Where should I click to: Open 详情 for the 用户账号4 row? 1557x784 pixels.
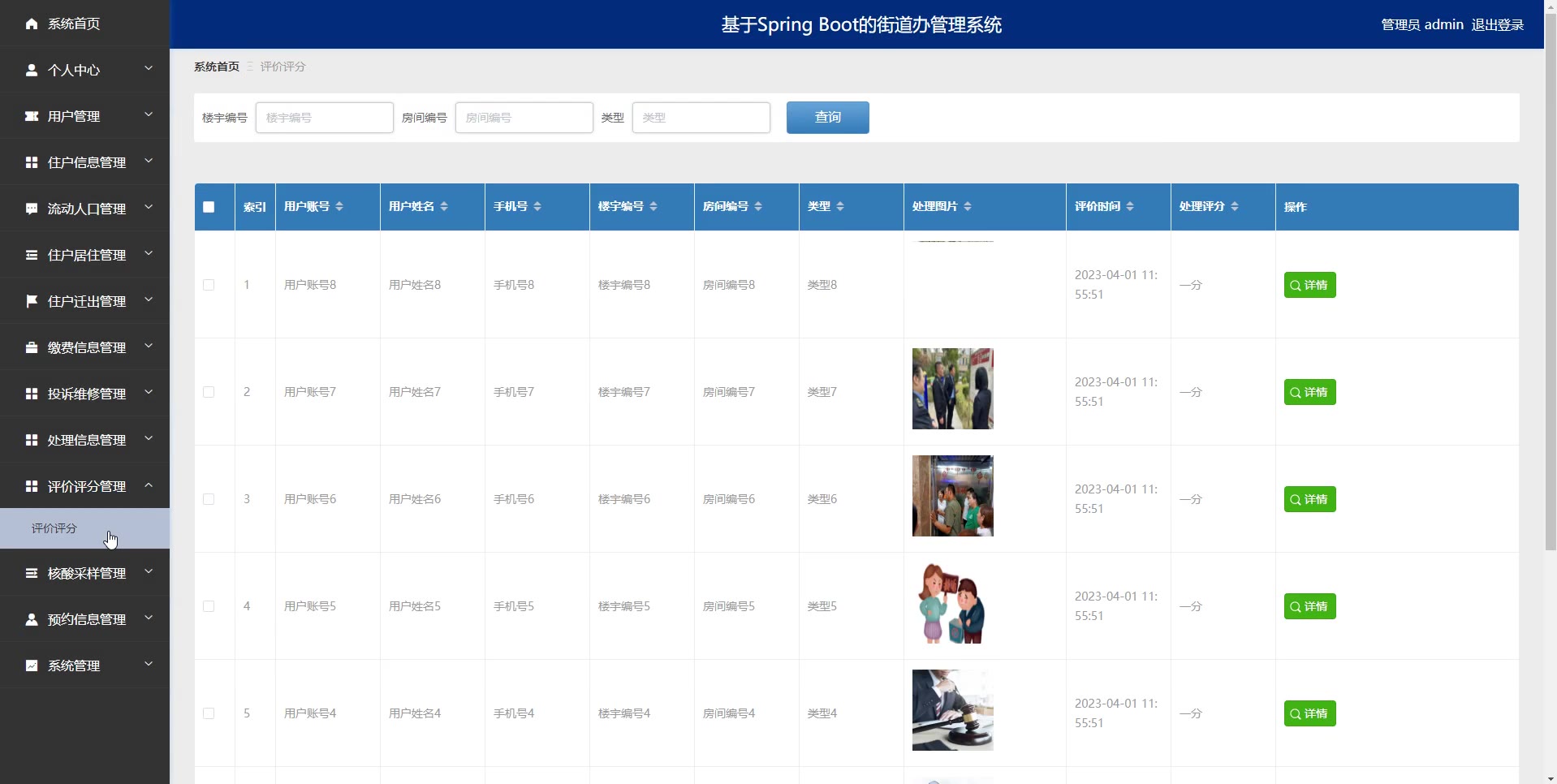click(x=1309, y=713)
